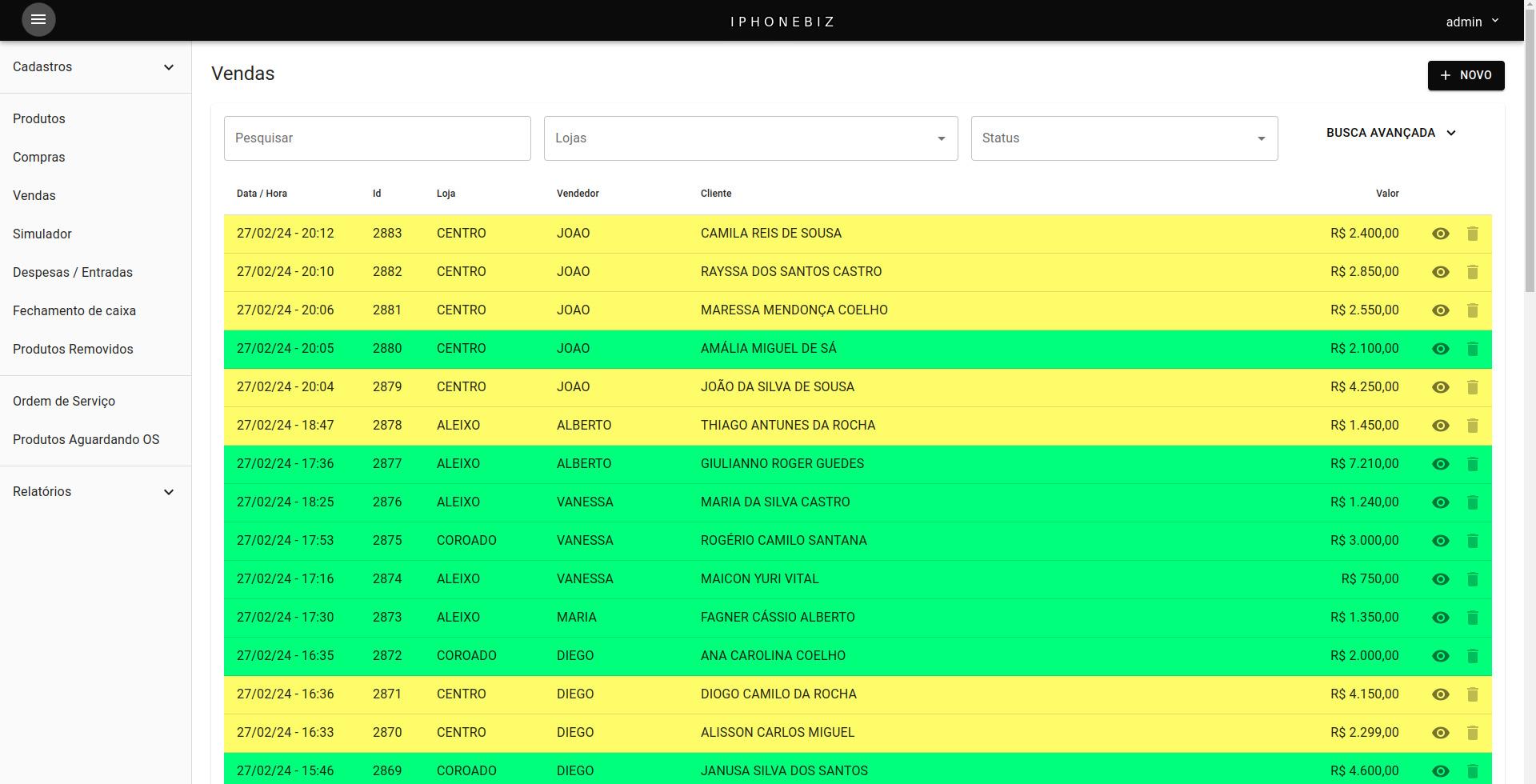This screenshot has height=784, width=1536.
Task: Open Ordem de Serviço from sidebar
Action: coord(64,402)
